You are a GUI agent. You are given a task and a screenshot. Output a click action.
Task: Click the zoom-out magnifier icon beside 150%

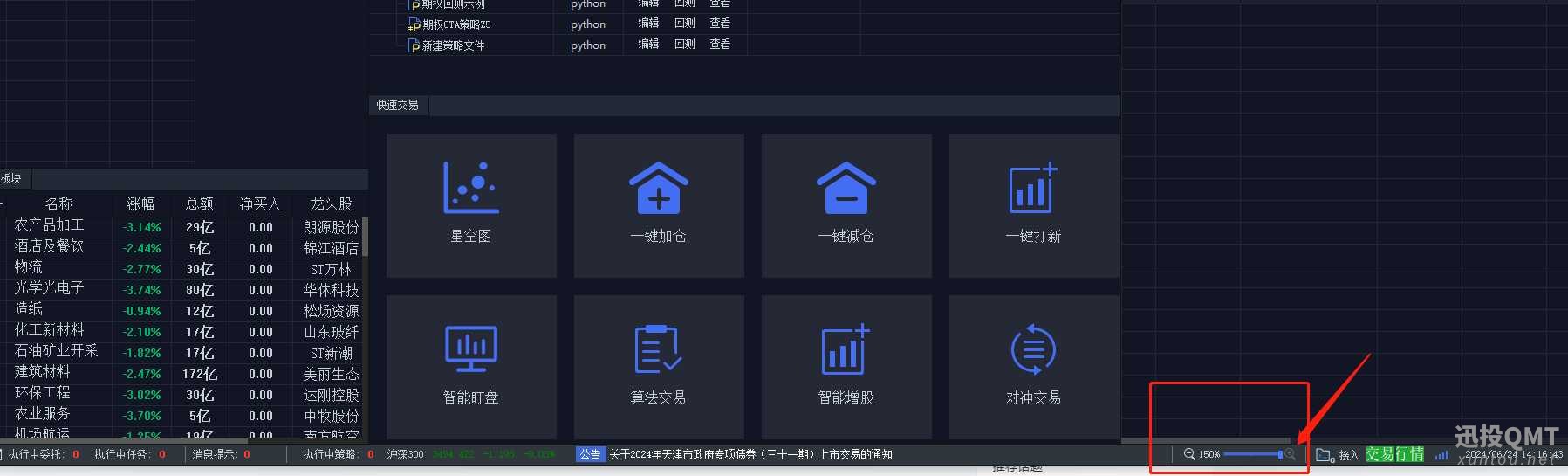(1188, 454)
